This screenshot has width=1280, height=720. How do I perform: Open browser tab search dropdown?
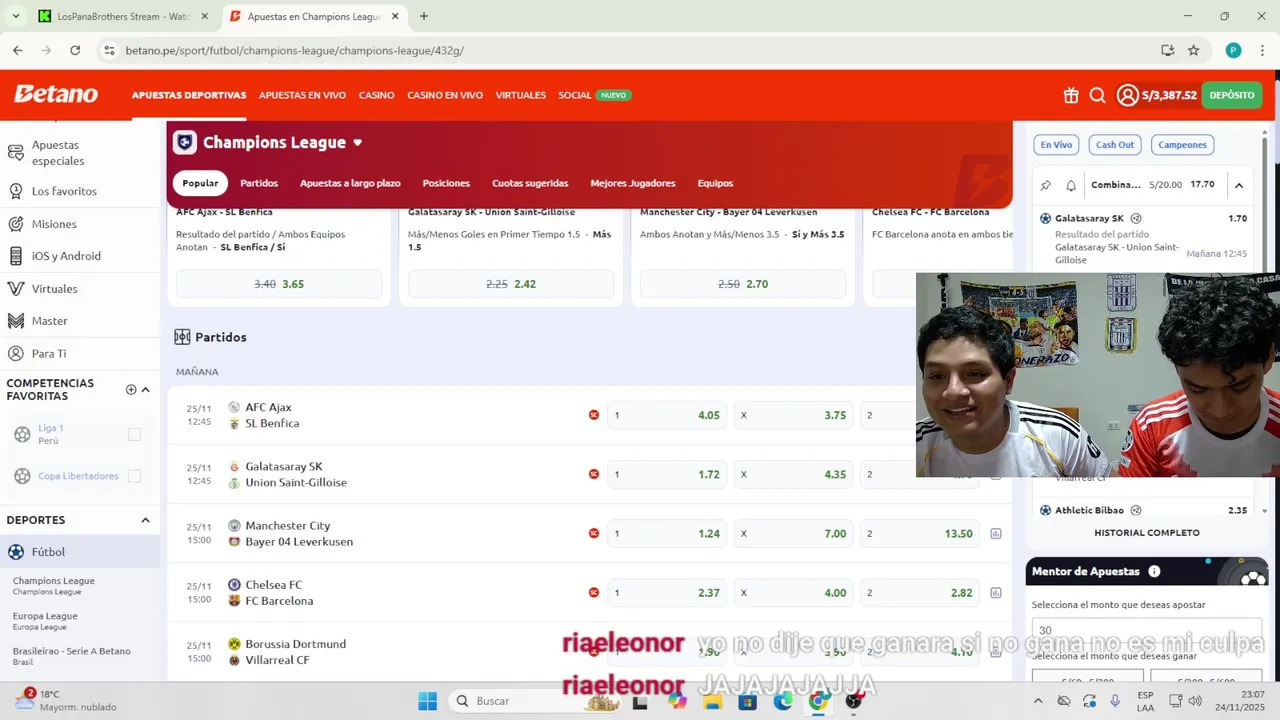coord(15,16)
